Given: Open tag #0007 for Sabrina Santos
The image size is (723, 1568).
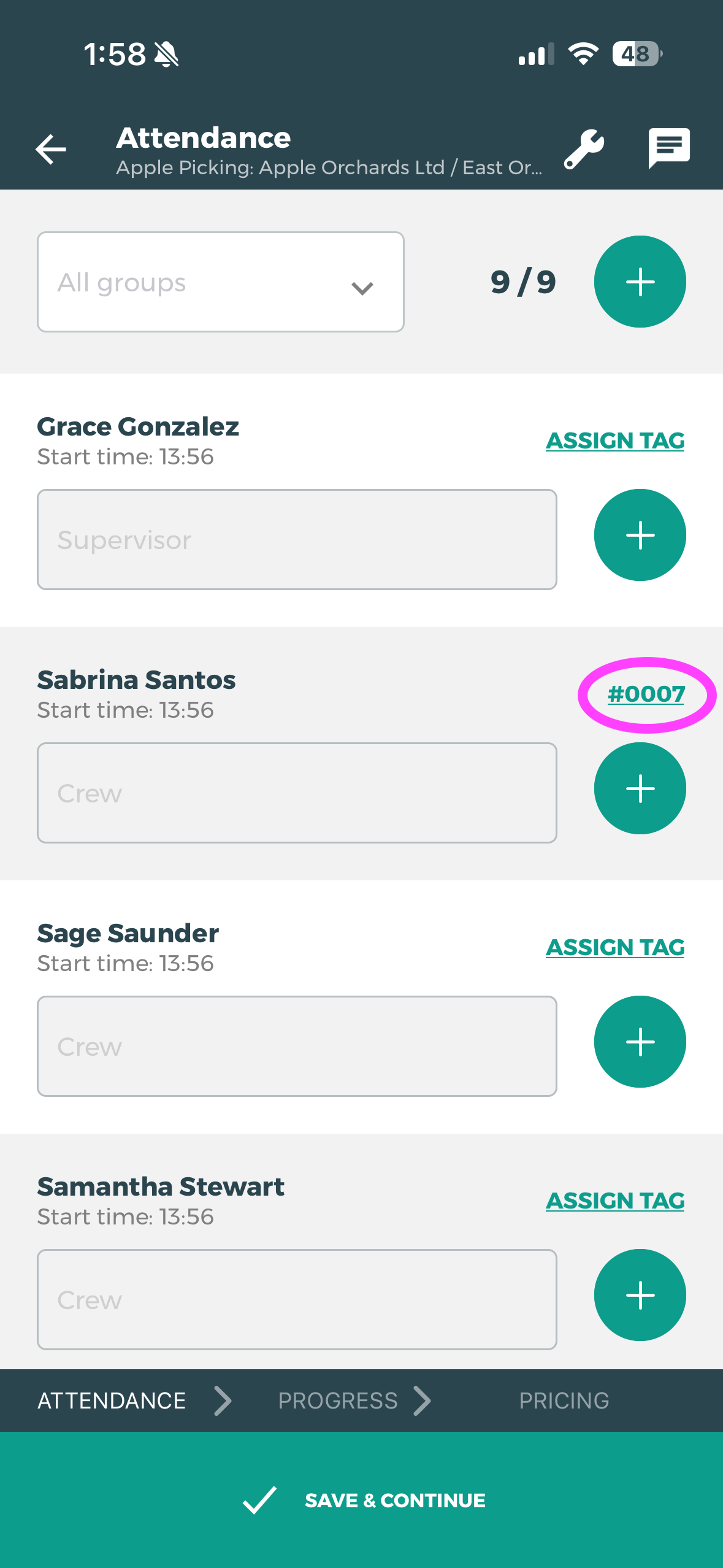Looking at the screenshot, I should pyautogui.click(x=646, y=694).
